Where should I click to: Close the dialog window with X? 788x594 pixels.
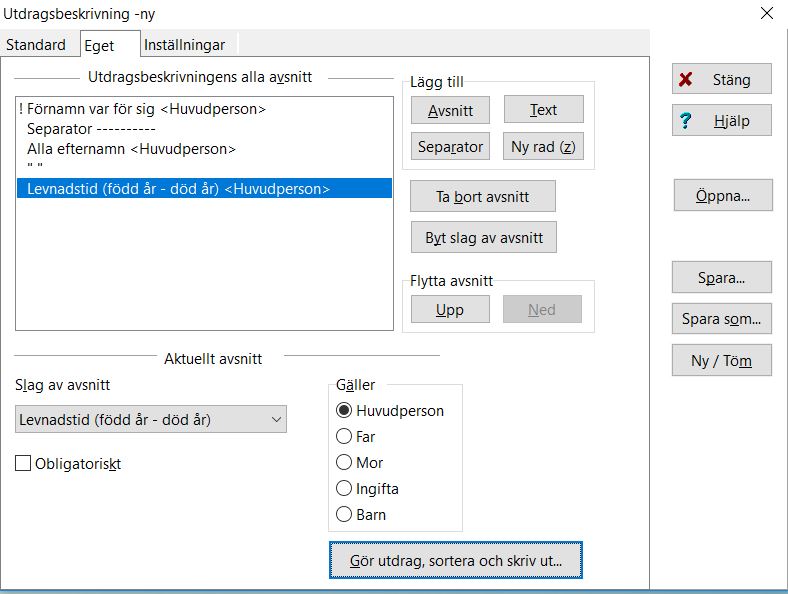(x=766, y=14)
